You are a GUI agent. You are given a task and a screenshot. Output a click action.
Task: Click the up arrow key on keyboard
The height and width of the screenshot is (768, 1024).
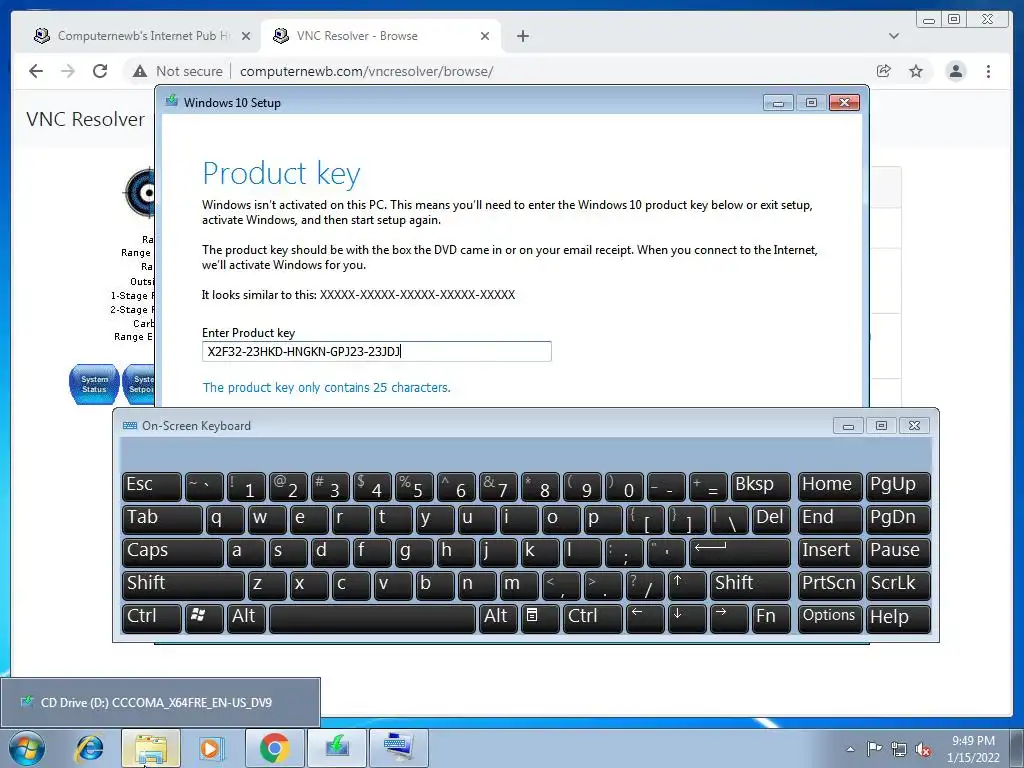click(686, 584)
